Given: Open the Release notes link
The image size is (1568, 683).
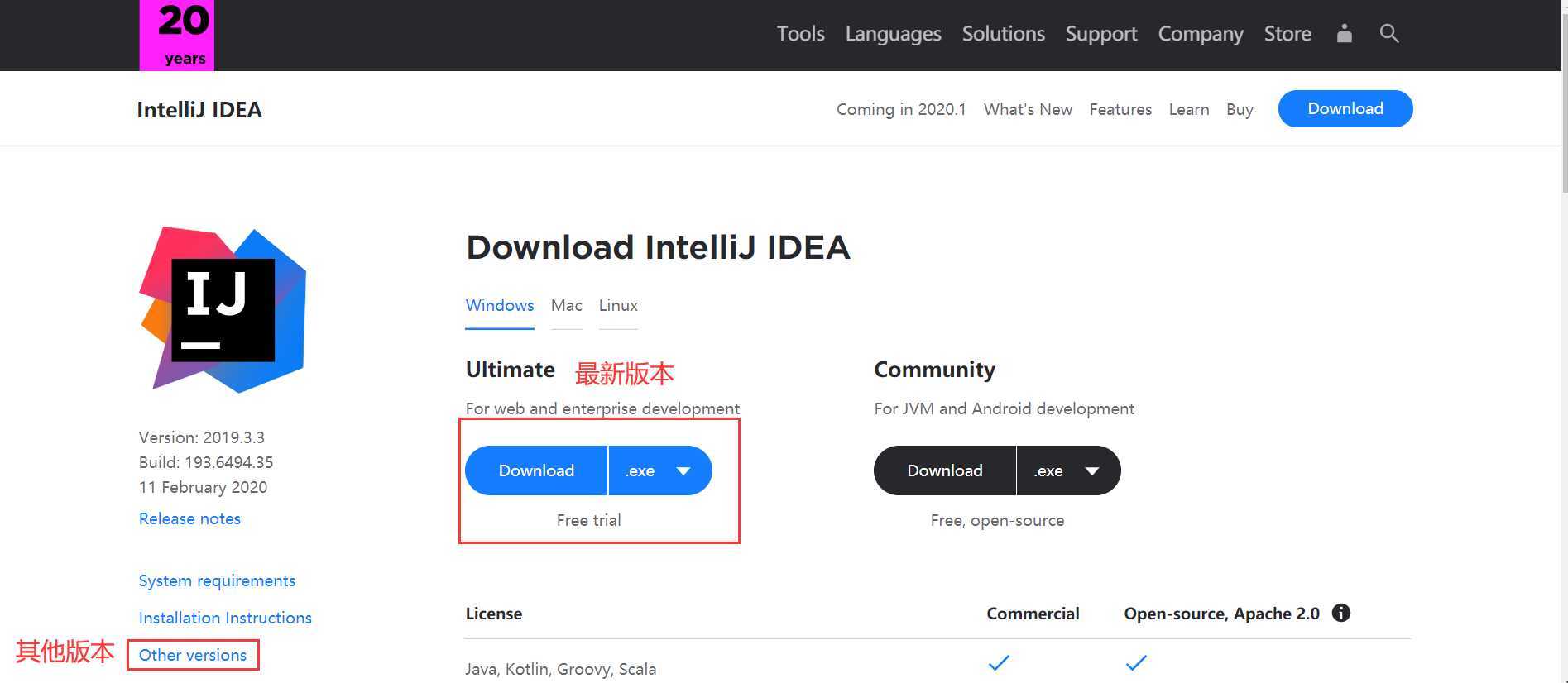Looking at the screenshot, I should pyautogui.click(x=189, y=518).
